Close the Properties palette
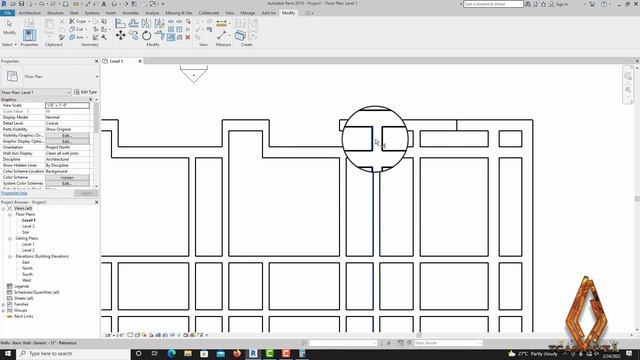 pos(96,61)
